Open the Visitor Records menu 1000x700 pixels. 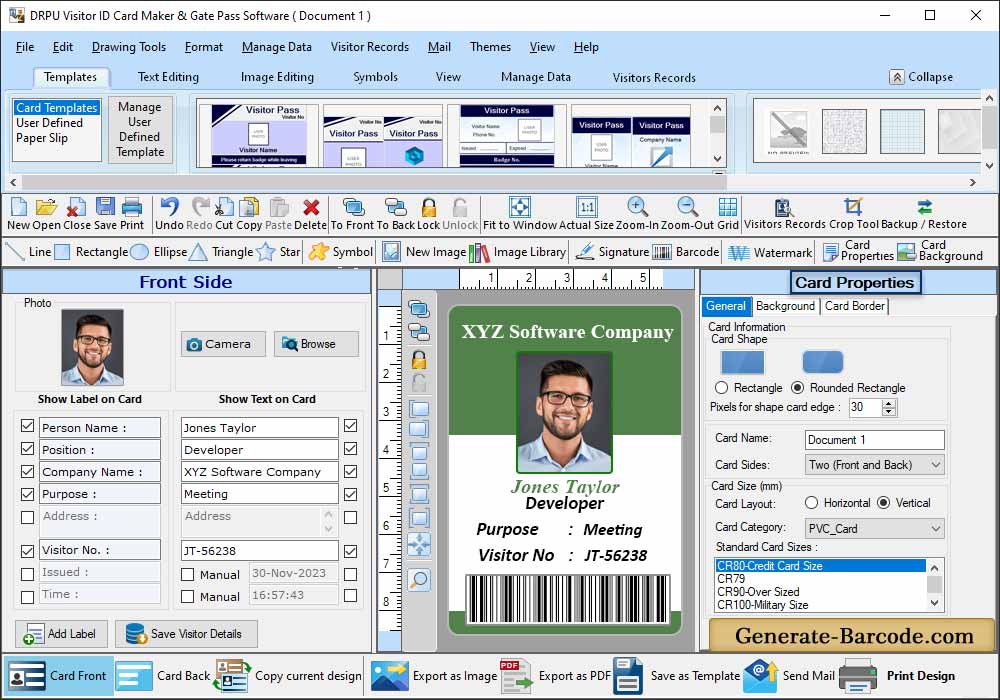[370, 47]
